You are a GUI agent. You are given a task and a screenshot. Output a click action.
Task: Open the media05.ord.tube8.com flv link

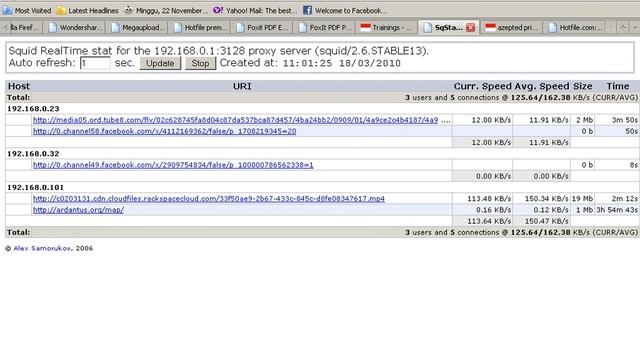pyautogui.click(x=236, y=120)
